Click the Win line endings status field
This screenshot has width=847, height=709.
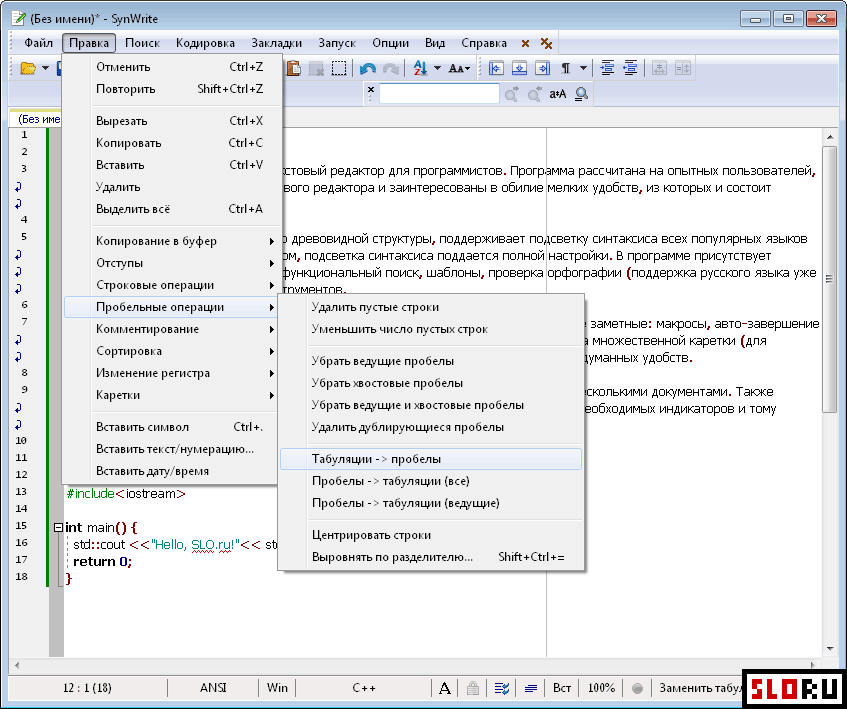point(277,688)
